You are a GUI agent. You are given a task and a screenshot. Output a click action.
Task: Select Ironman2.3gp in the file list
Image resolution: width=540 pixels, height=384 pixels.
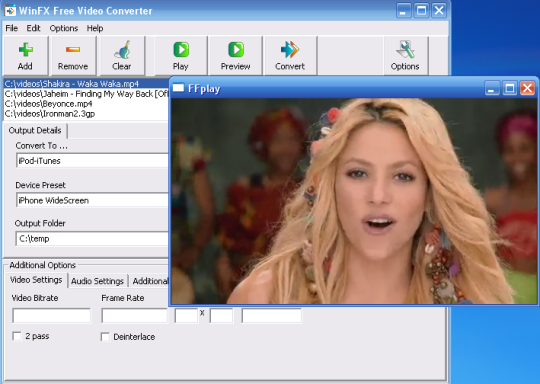click(86, 114)
